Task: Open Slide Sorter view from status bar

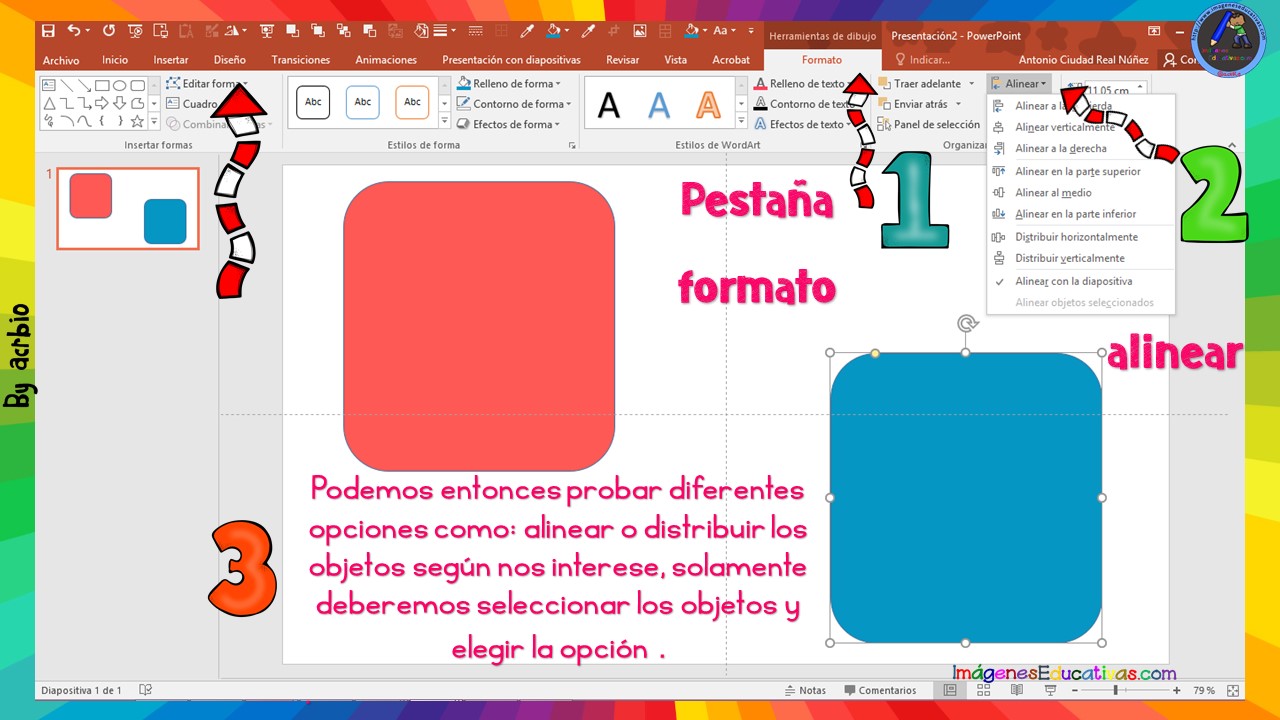Action: [983, 690]
